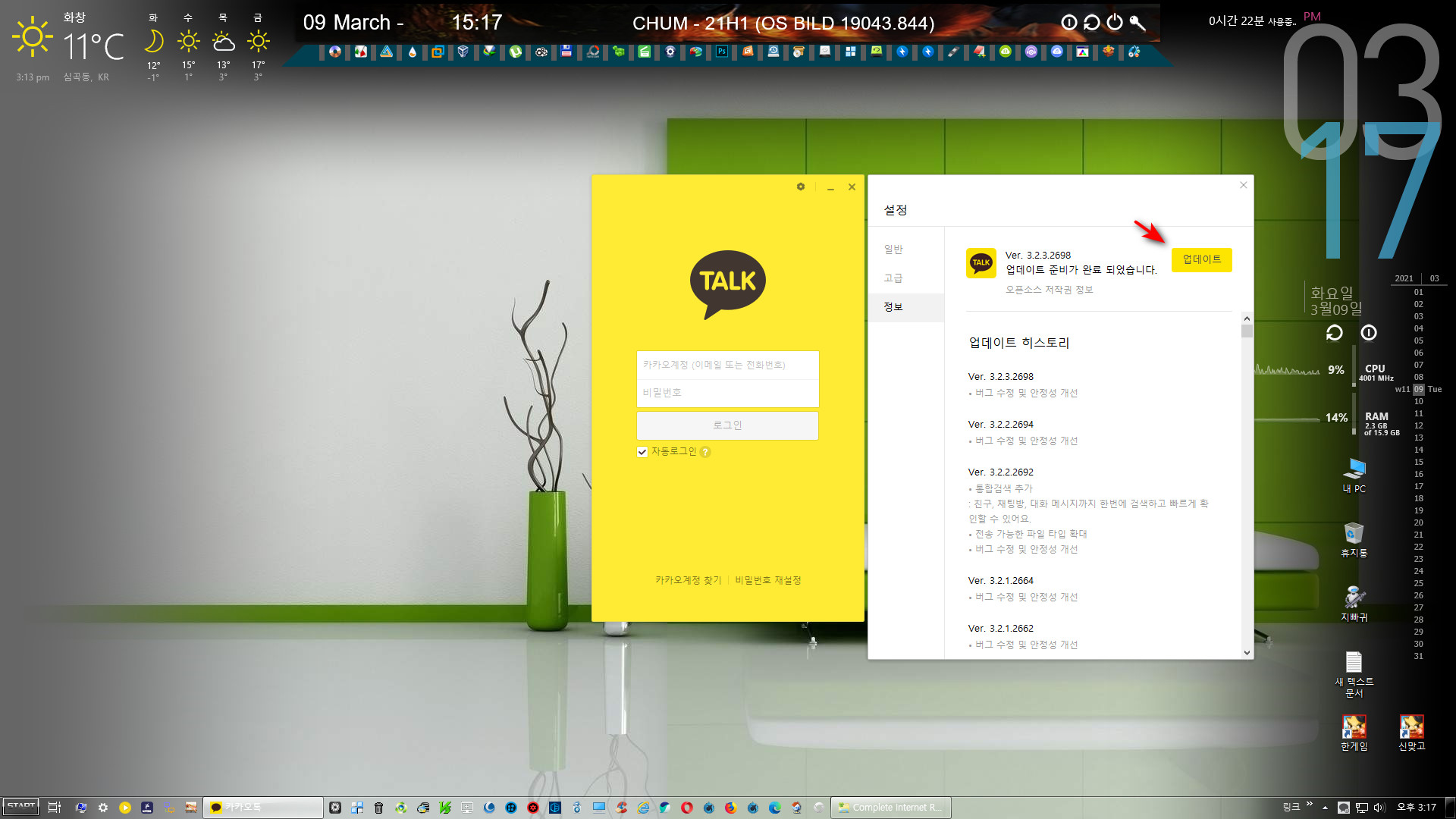Expand the 링크 toolbar chevron
The width and height of the screenshot is (1456, 819).
tap(1309, 804)
